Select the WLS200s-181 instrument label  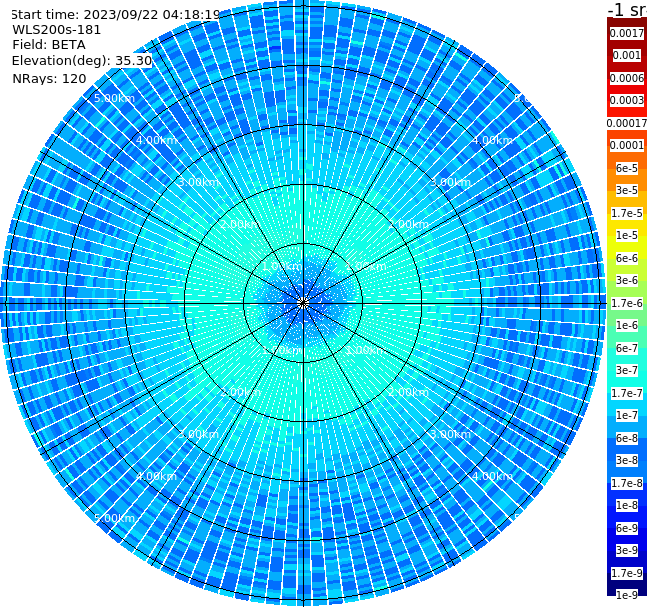click(x=57, y=30)
